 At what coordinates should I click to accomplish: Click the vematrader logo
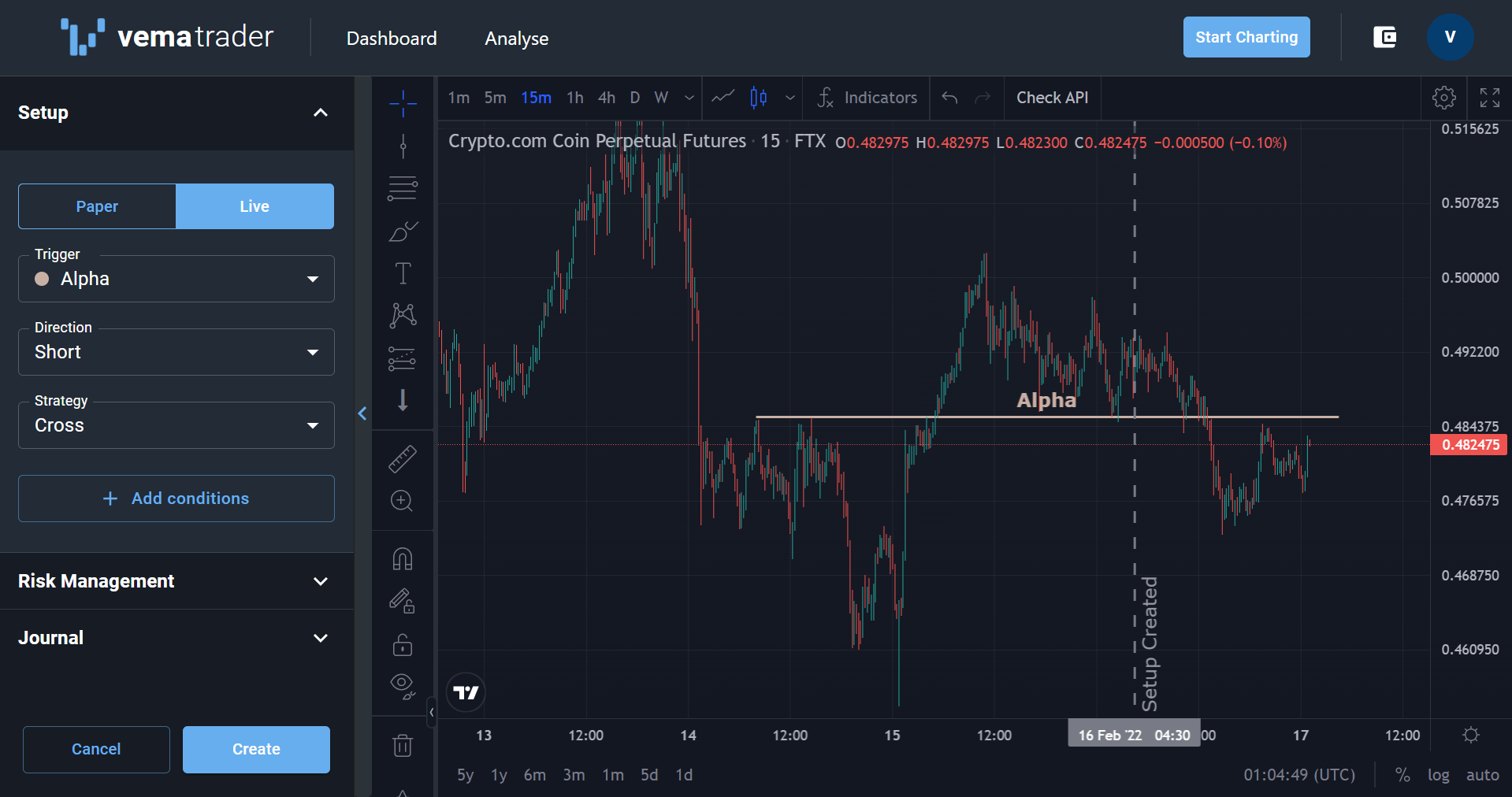(167, 37)
